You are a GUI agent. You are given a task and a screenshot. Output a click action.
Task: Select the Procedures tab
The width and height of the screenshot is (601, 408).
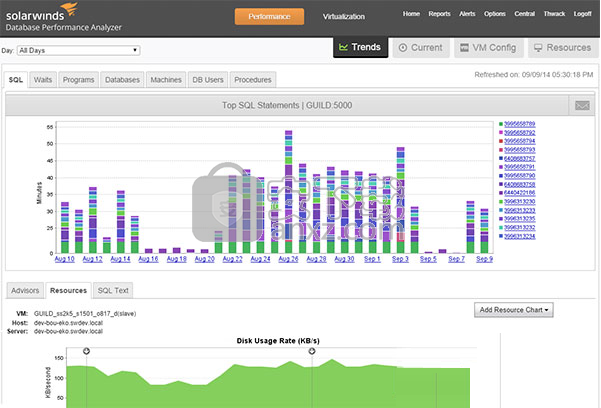point(252,79)
